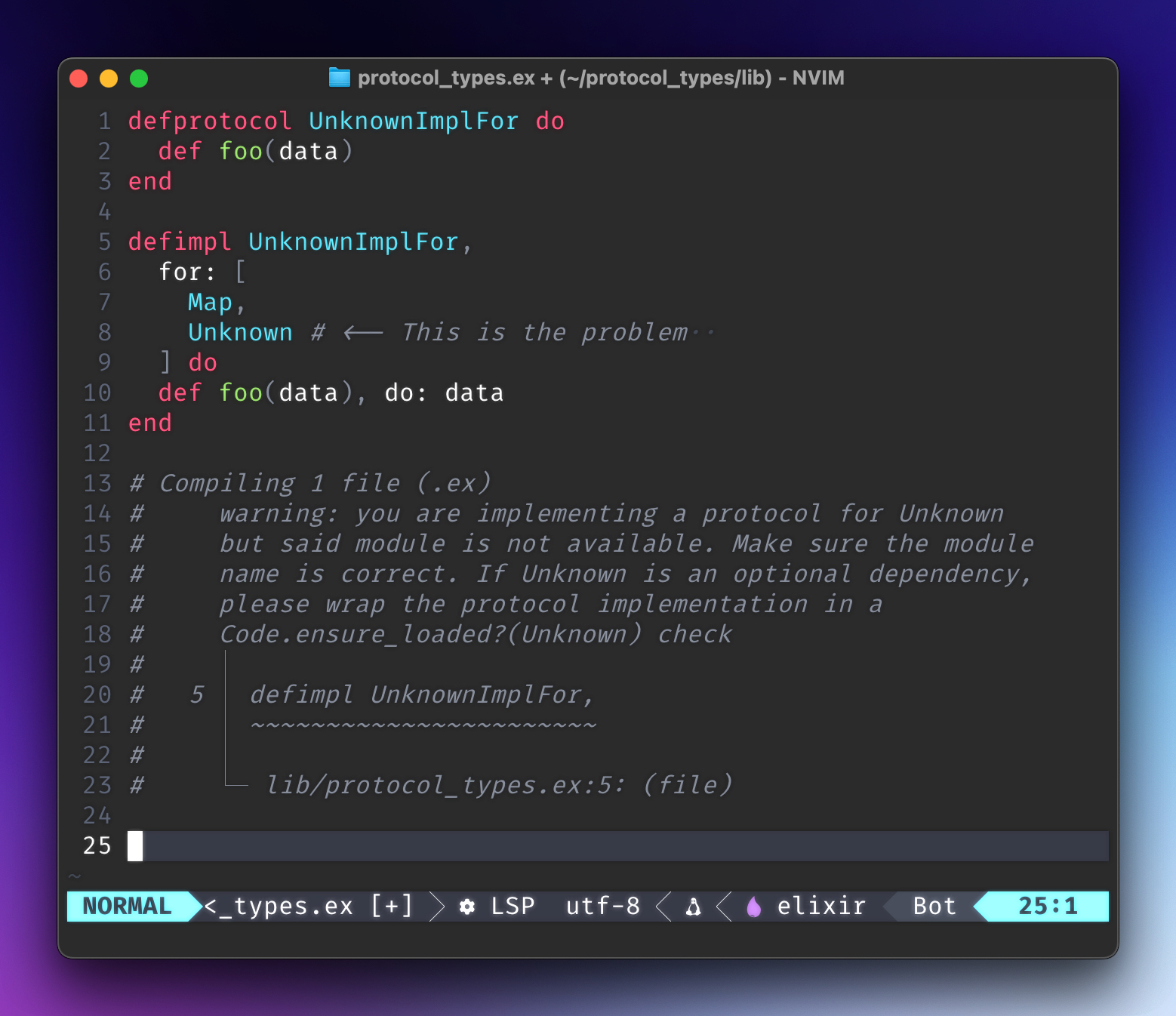Image resolution: width=1176 pixels, height=1016 pixels.
Task: Click the green maximize window button
Action: pos(139,79)
